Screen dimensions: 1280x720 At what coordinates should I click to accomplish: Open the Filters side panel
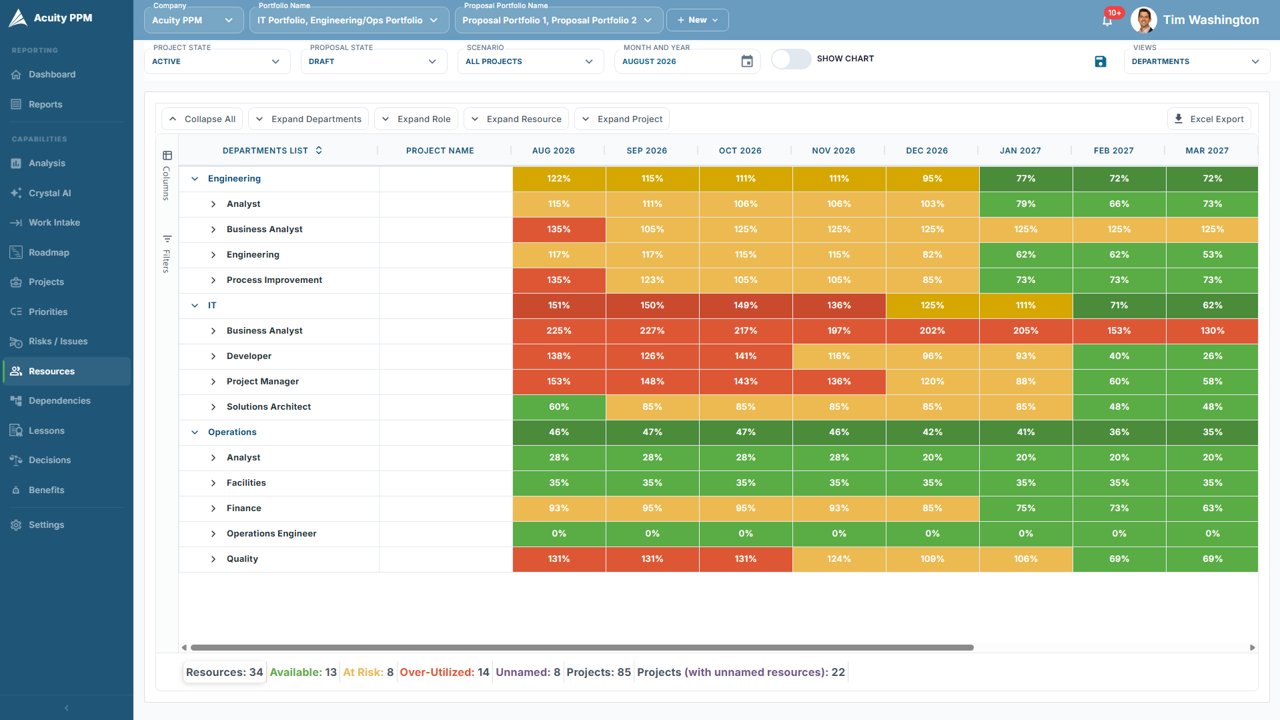coord(167,254)
